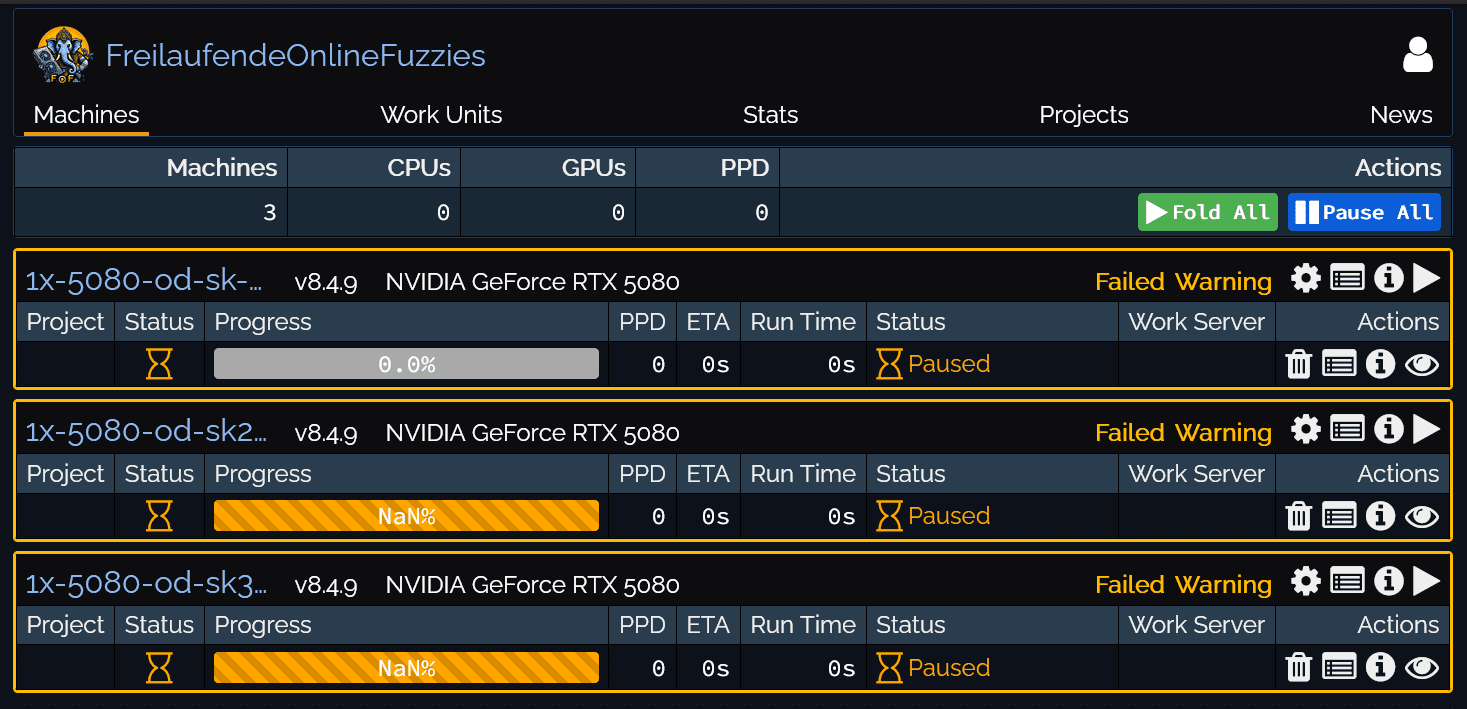Open work unit log in second machine row
Image resolution: width=1467 pixels, height=709 pixels.
coord(1339,516)
